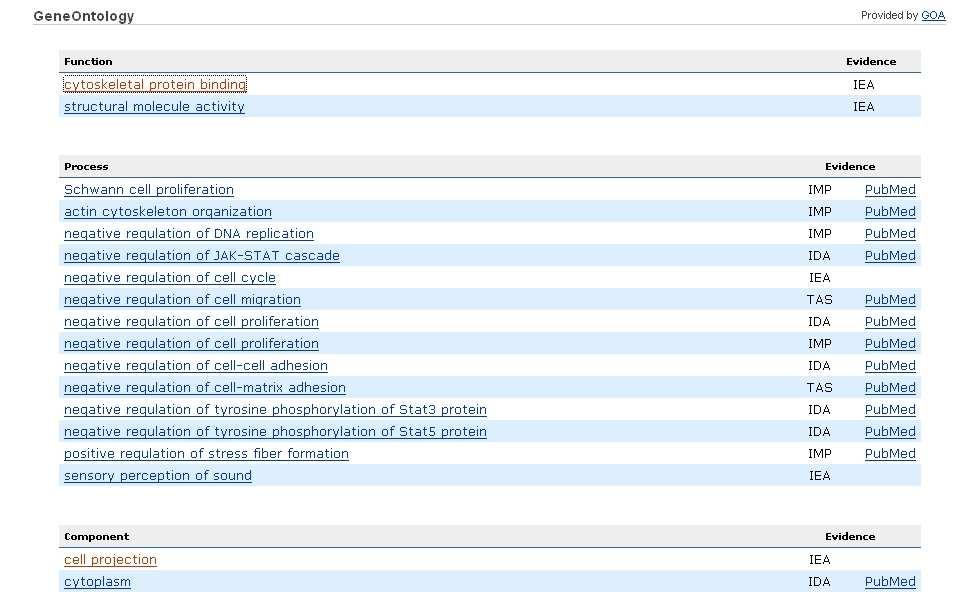Image resolution: width=963 pixels, height=598 pixels.
Task: Select the Component table header
Action: tap(96, 537)
